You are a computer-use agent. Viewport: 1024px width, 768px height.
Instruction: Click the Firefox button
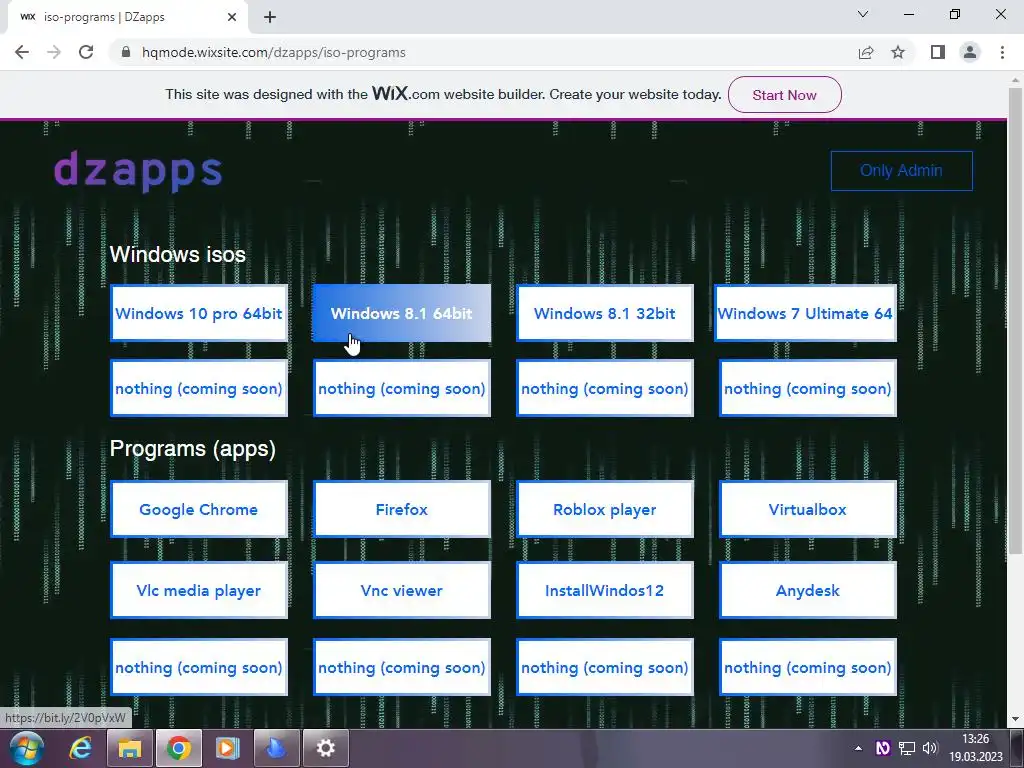click(x=402, y=509)
